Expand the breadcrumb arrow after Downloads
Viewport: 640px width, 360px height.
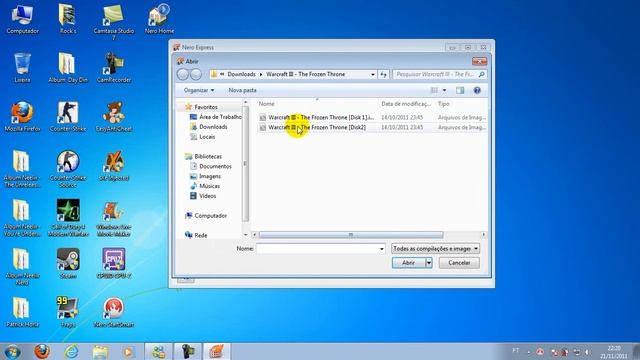(x=261, y=74)
